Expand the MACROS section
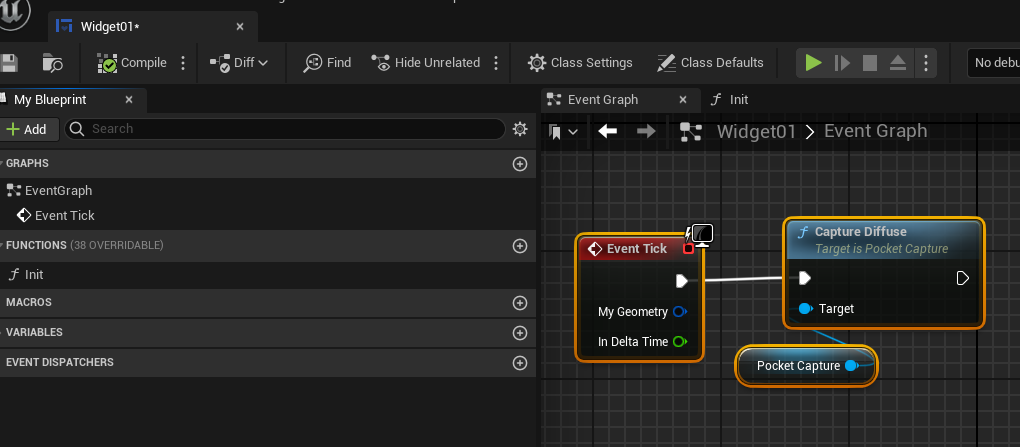The height and width of the screenshot is (447, 1020). (27, 303)
